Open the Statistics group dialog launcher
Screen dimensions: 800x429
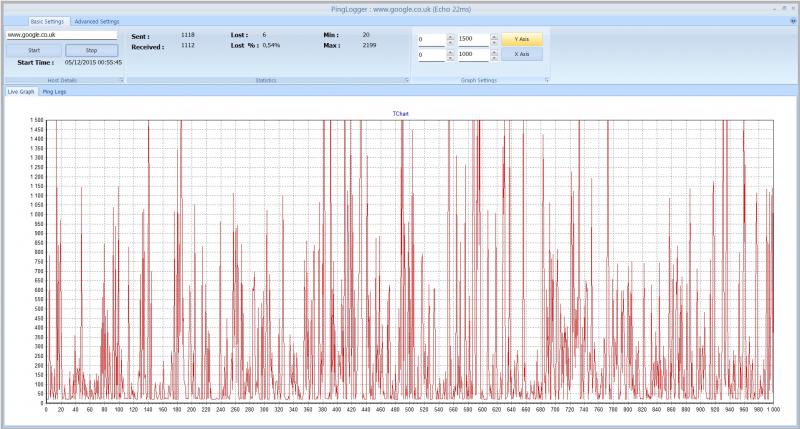click(x=404, y=79)
